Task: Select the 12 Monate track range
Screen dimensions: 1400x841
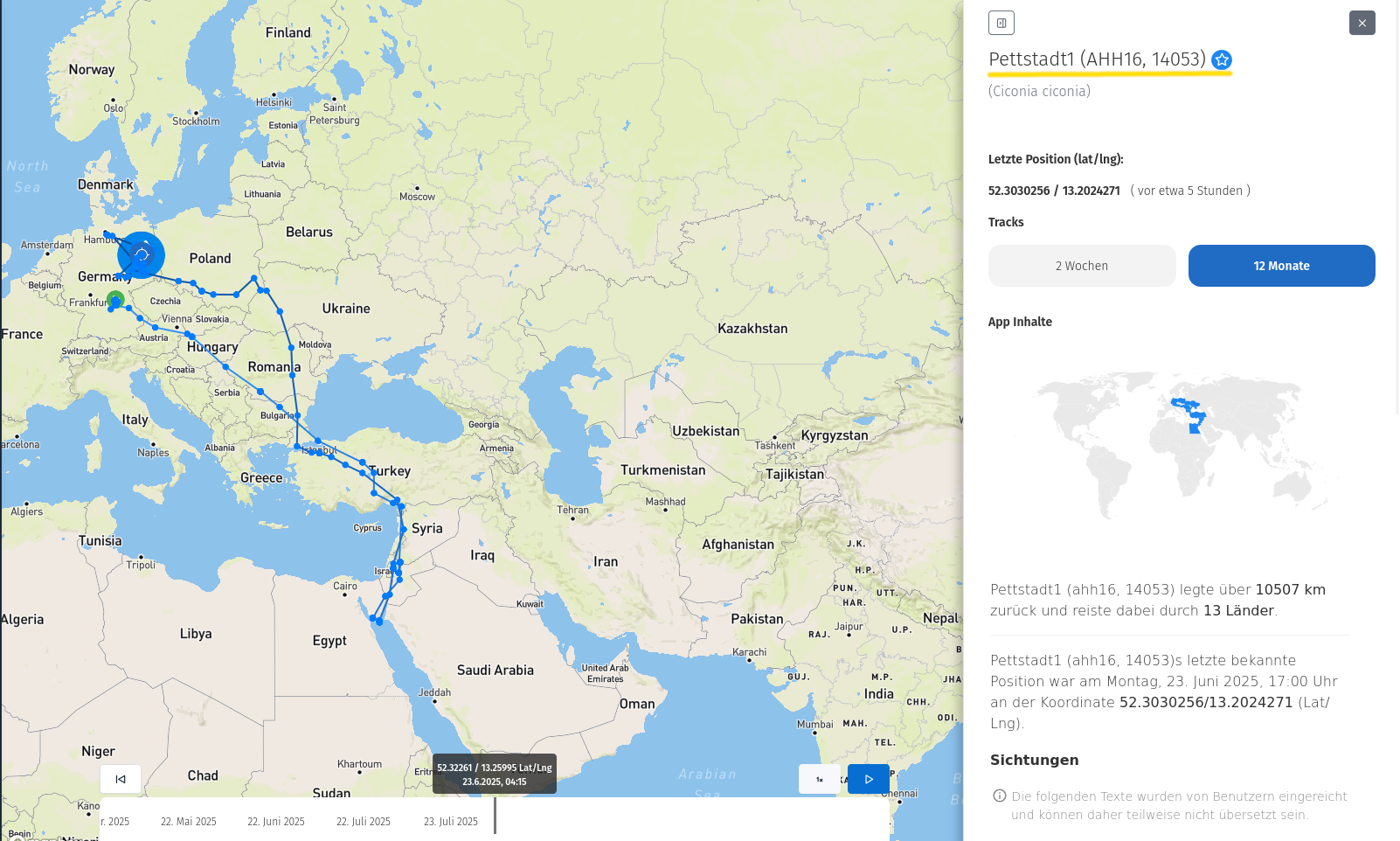Action: point(1281,266)
